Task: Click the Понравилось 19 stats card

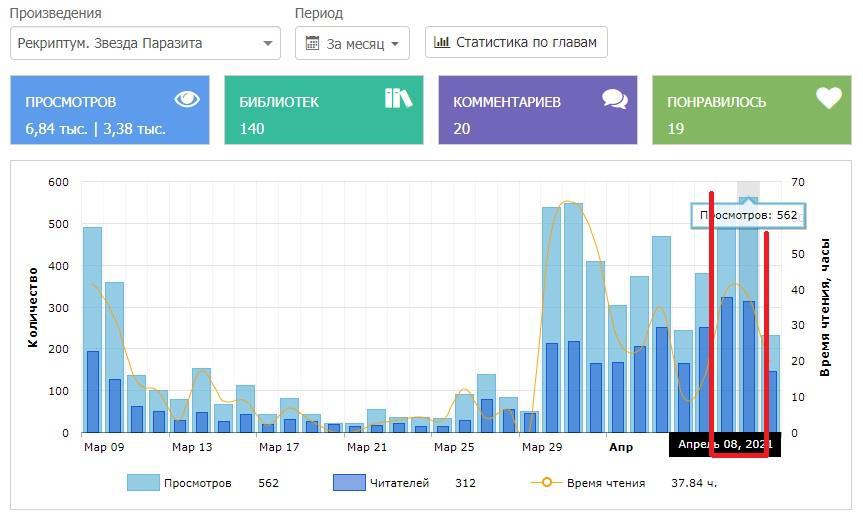Action: click(x=751, y=110)
